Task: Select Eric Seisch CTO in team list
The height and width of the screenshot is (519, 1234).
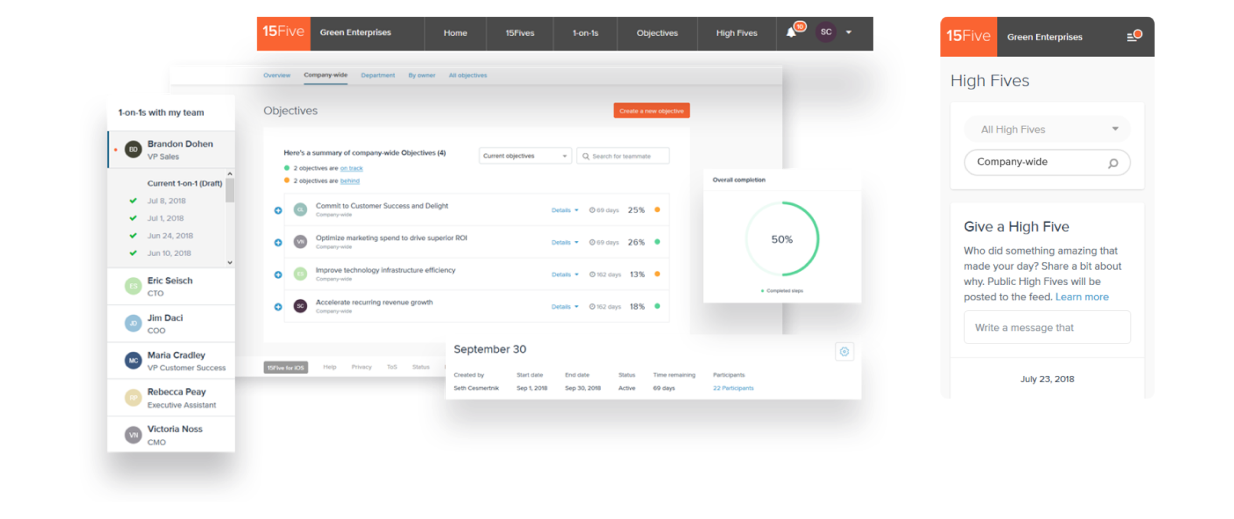Action: [x=171, y=286]
